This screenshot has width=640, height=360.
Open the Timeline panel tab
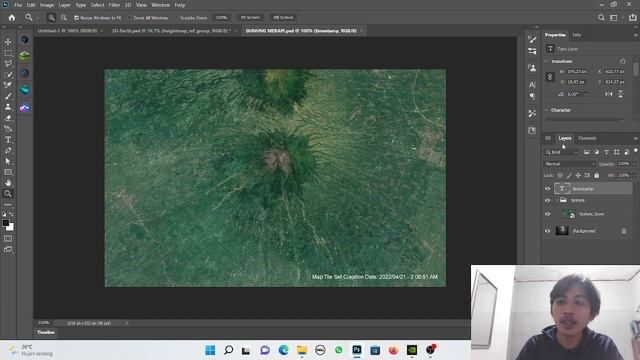(x=46, y=332)
